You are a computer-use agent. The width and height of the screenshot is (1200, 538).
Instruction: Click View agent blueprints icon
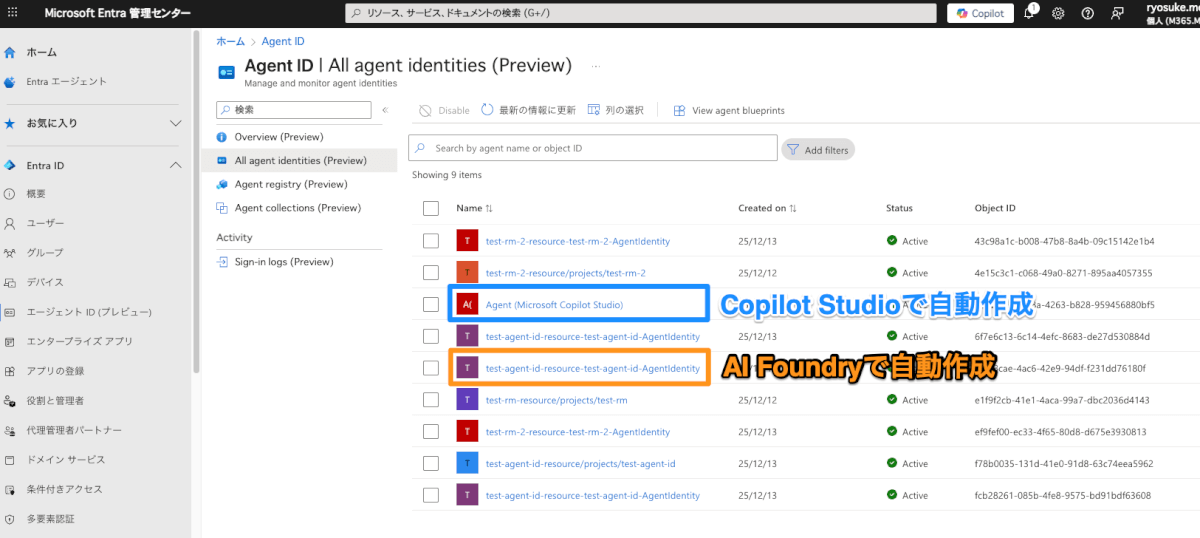point(680,110)
